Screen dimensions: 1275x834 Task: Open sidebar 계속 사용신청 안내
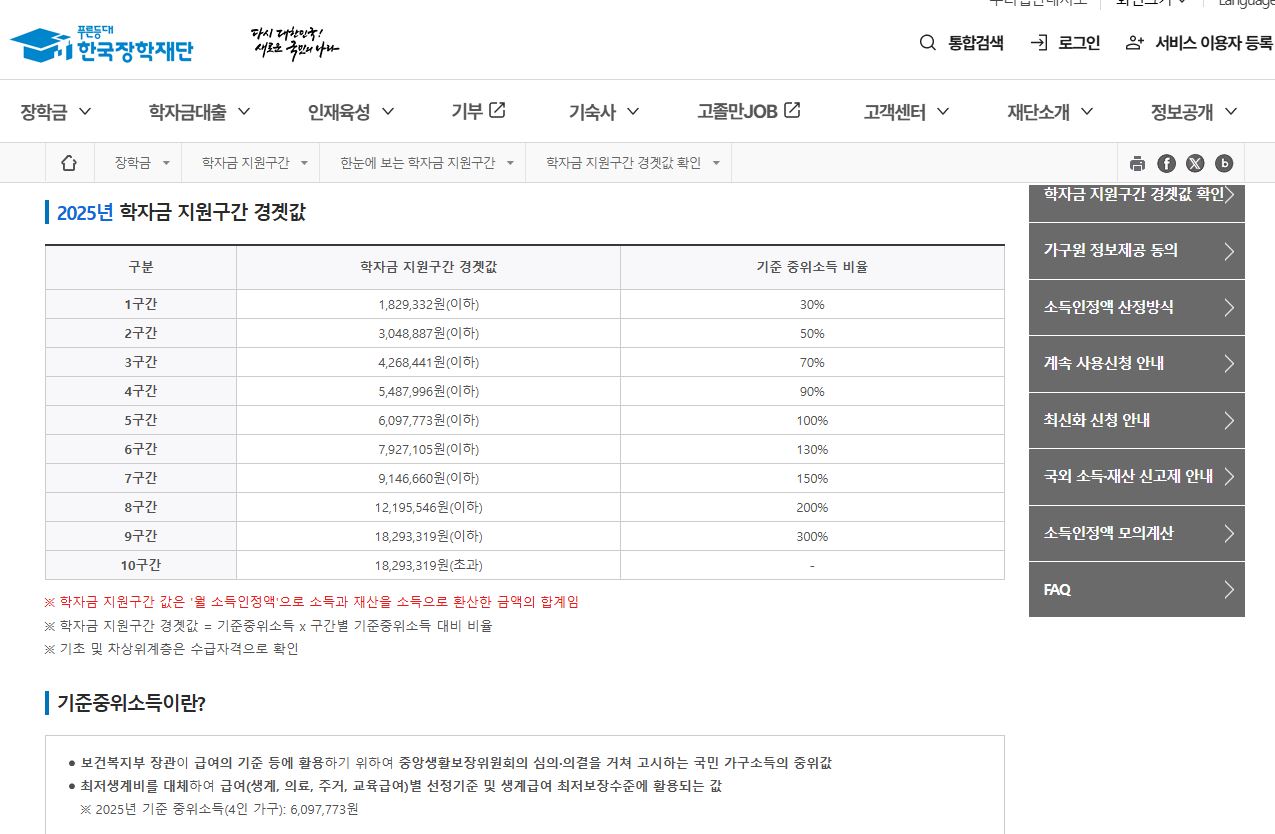tap(1137, 363)
